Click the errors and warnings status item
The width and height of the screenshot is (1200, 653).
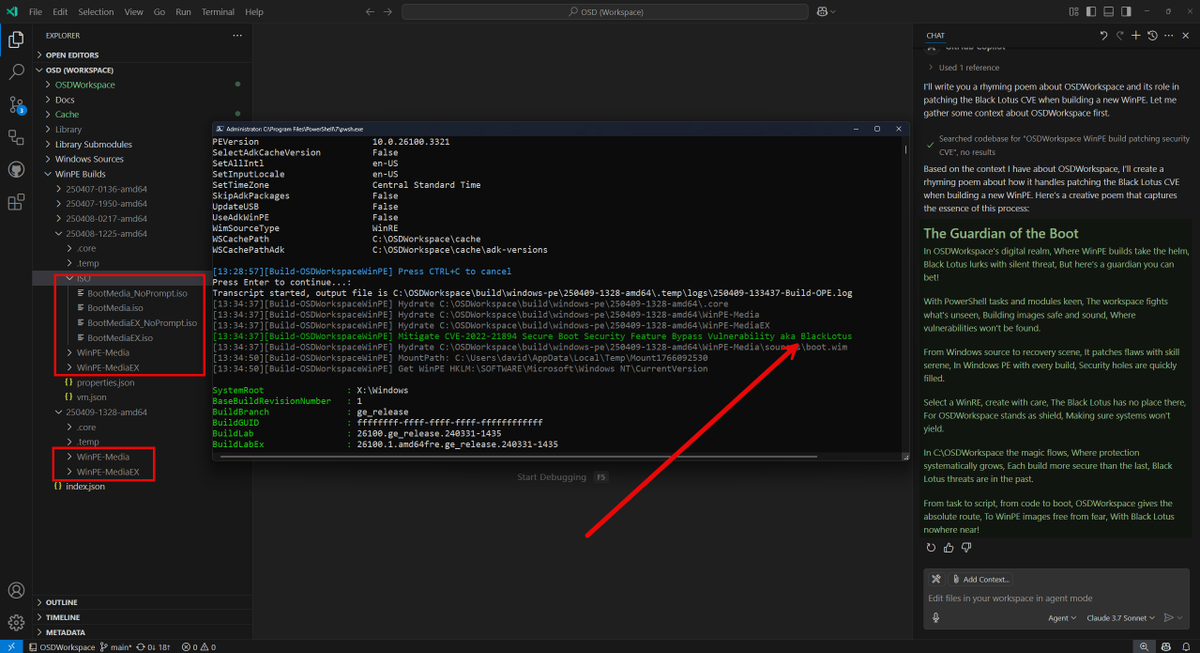click(198, 647)
